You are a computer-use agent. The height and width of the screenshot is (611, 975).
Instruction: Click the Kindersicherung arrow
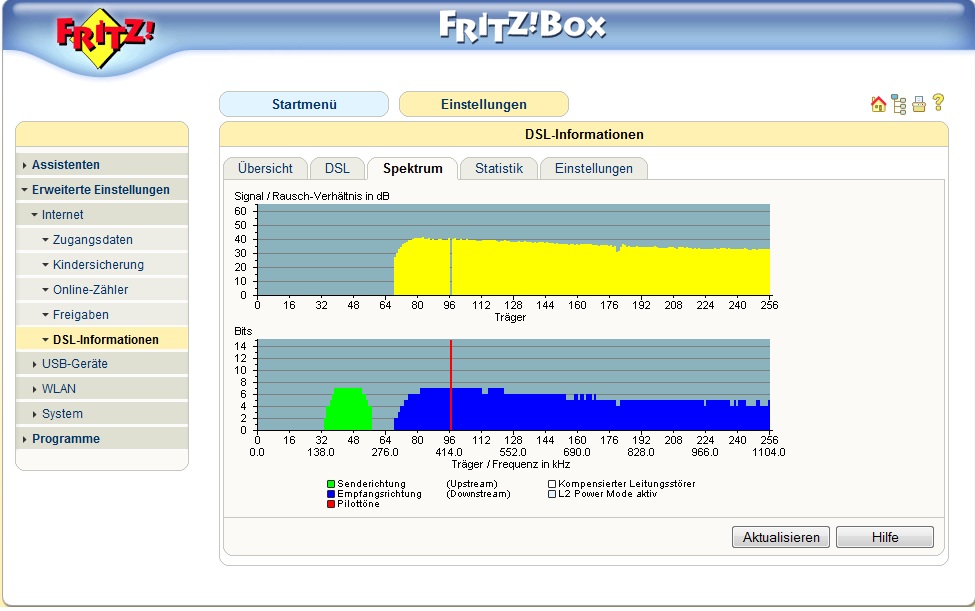click(x=45, y=264)
